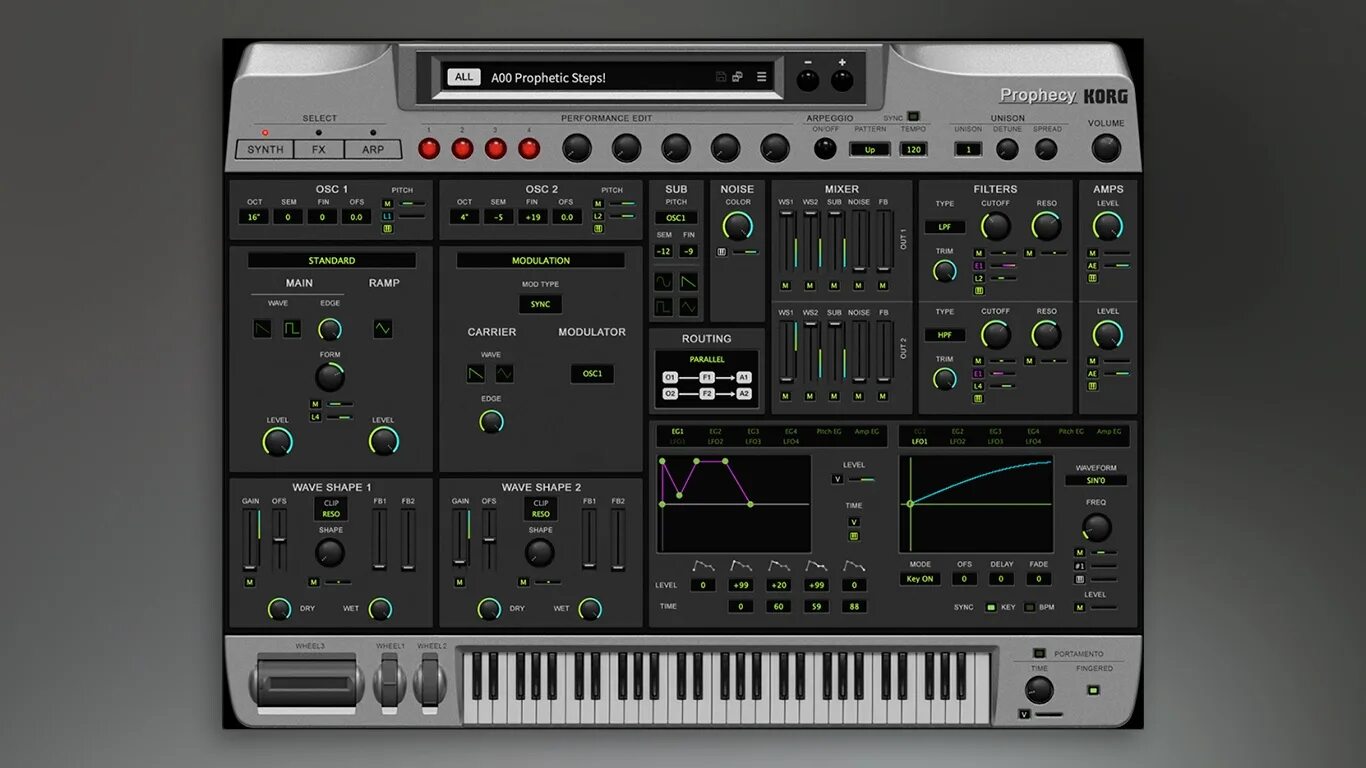Open the MODULATION oscillator type selector
1366x768 pixels.
click(x=541, y=260)
